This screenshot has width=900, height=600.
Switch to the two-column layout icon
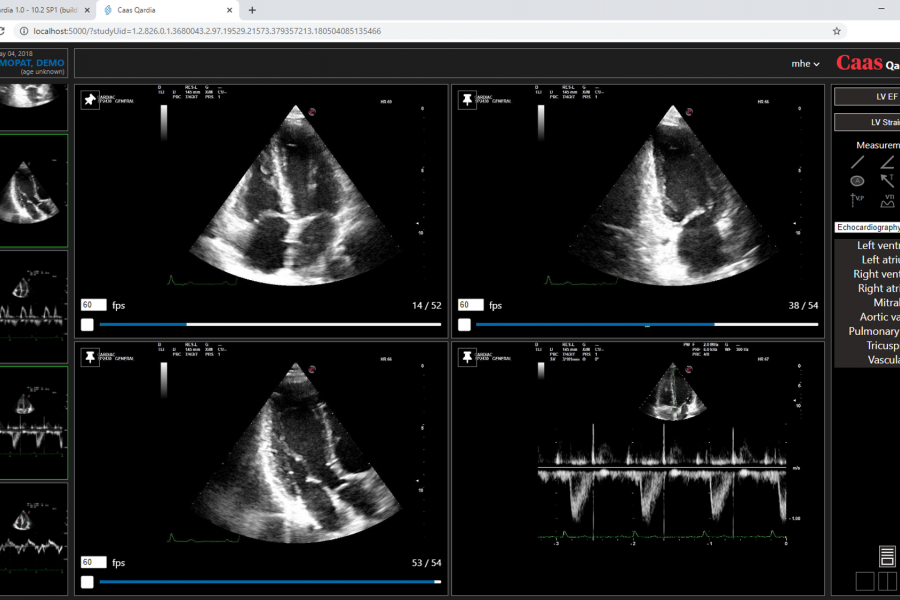click(x=887, y=581)
